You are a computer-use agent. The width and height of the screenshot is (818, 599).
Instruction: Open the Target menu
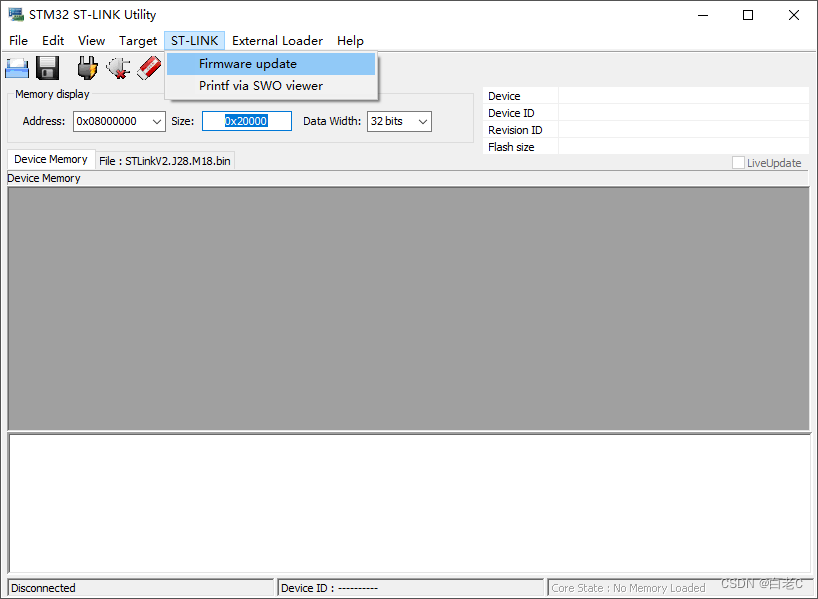[x=138, y=40]
